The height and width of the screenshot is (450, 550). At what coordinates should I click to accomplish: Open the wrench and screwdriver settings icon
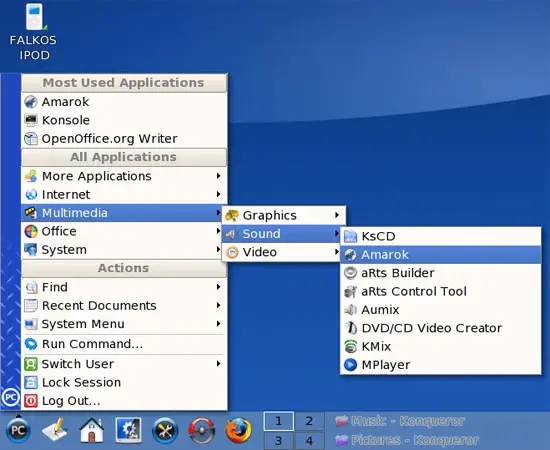point(165,430)
